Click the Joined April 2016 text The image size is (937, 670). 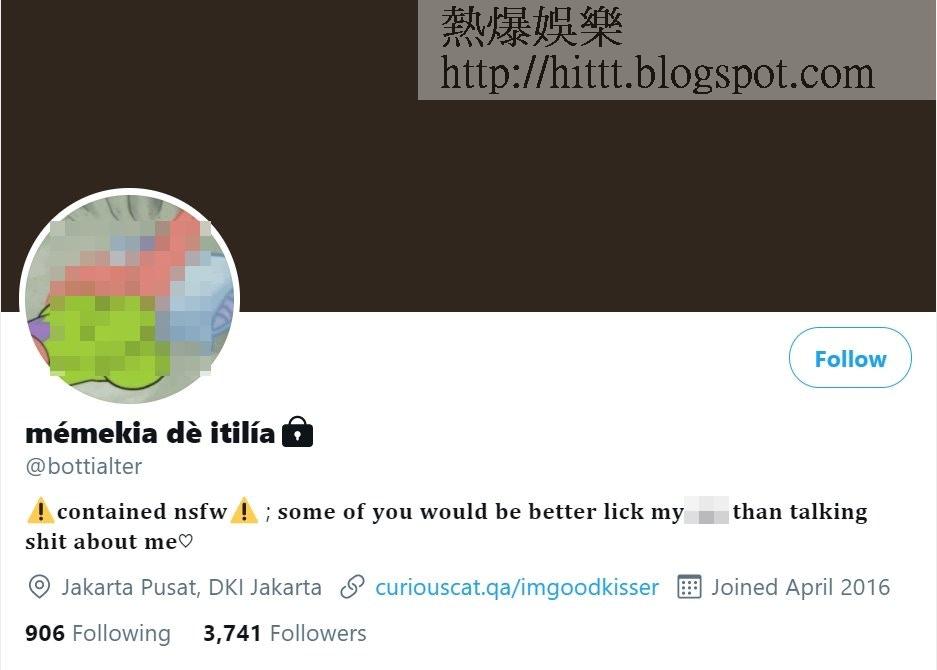801,587
